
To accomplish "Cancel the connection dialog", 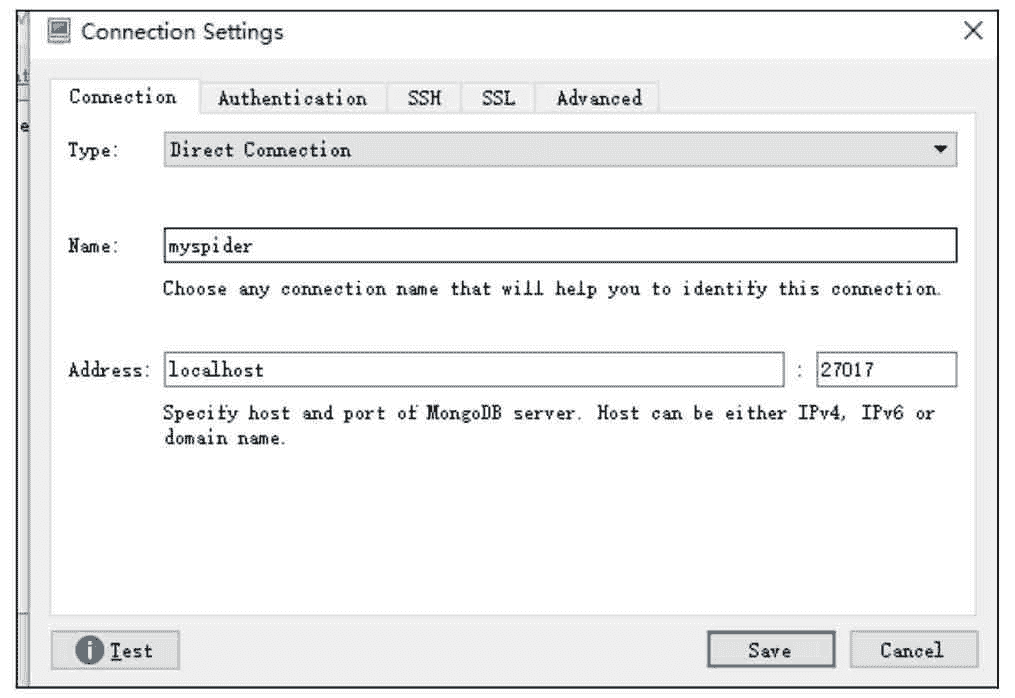I will click(x=911, y=650).
